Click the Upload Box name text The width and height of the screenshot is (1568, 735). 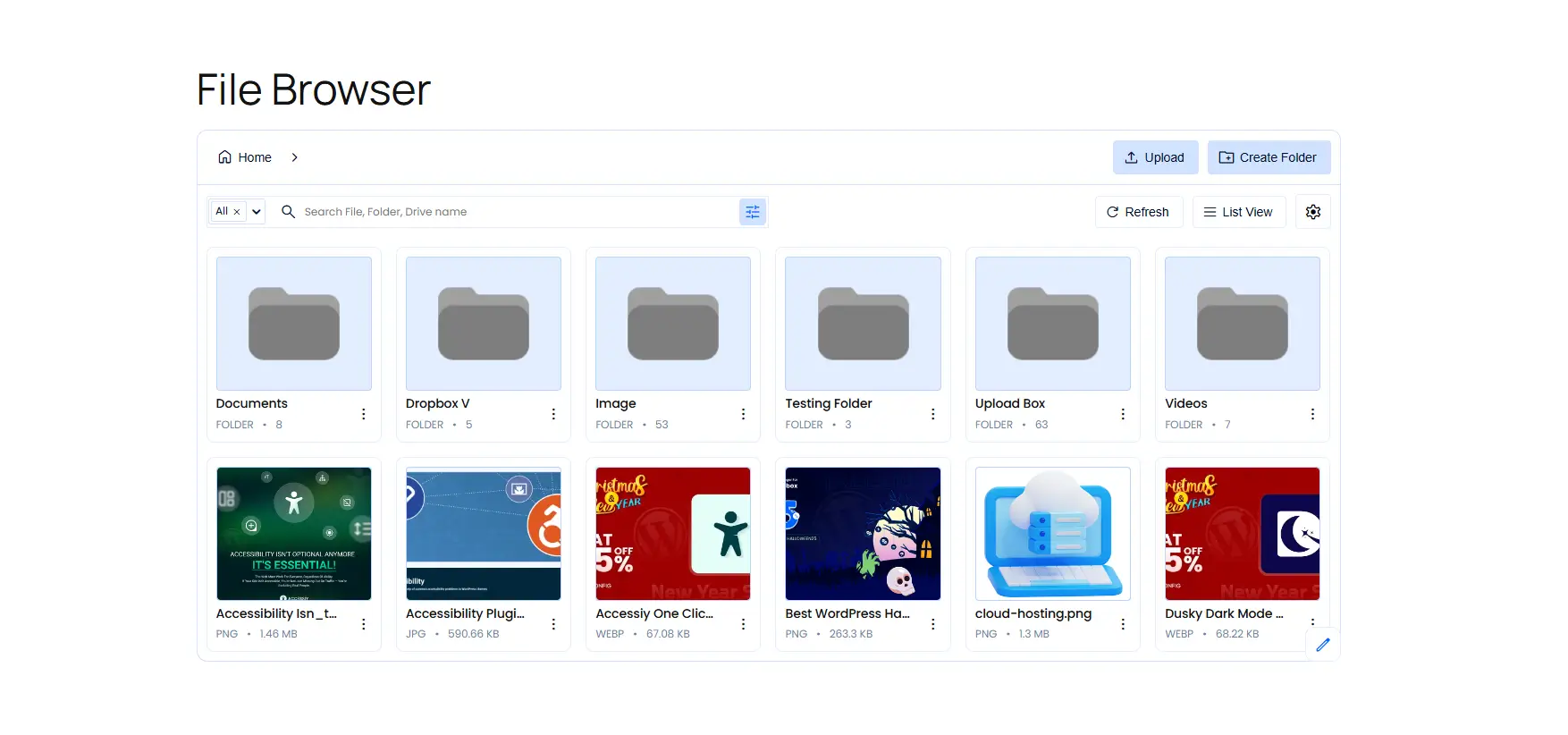[1010, 404]
